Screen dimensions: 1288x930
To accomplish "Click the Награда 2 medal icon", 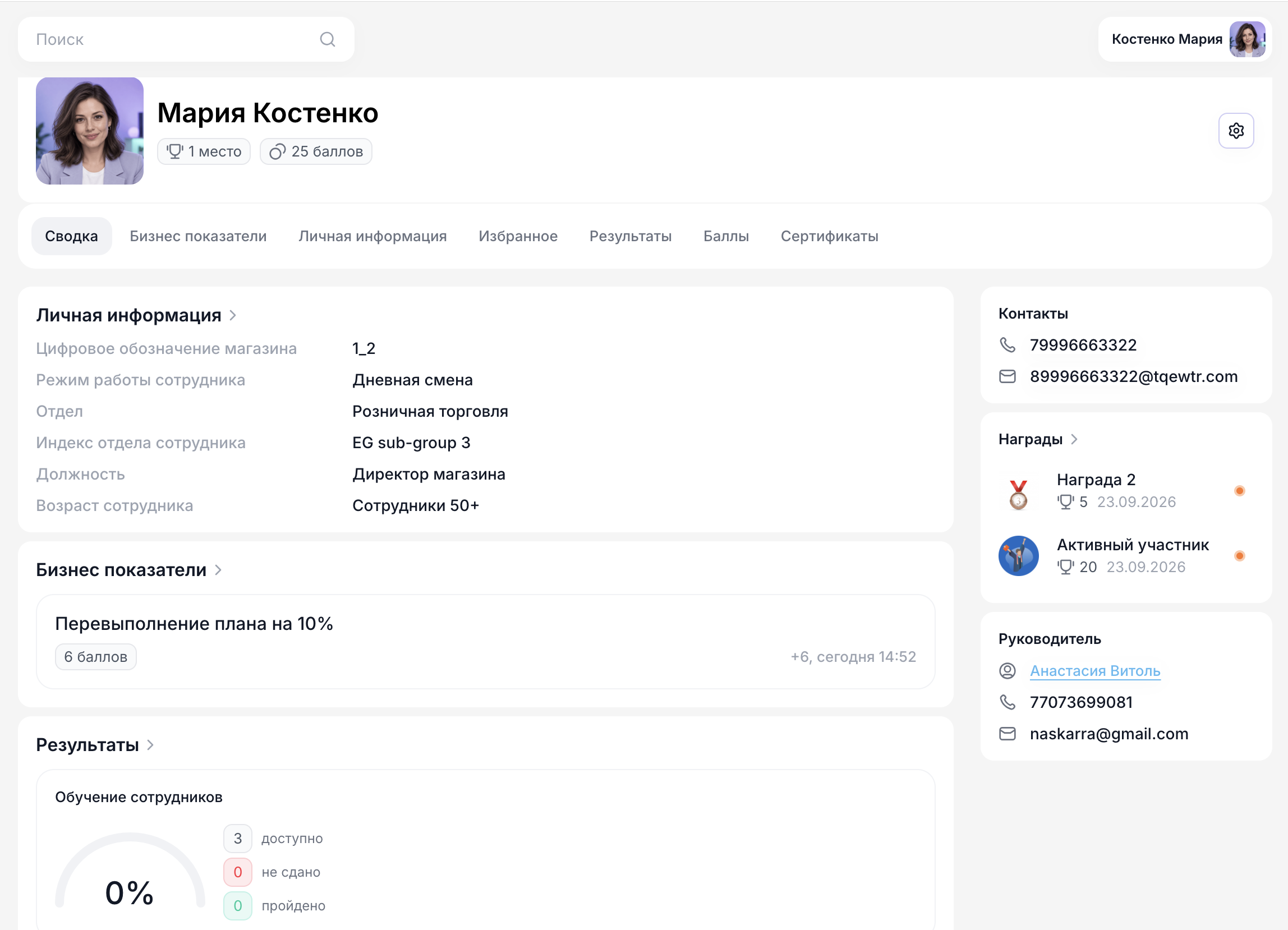I will coord(1018,494).
